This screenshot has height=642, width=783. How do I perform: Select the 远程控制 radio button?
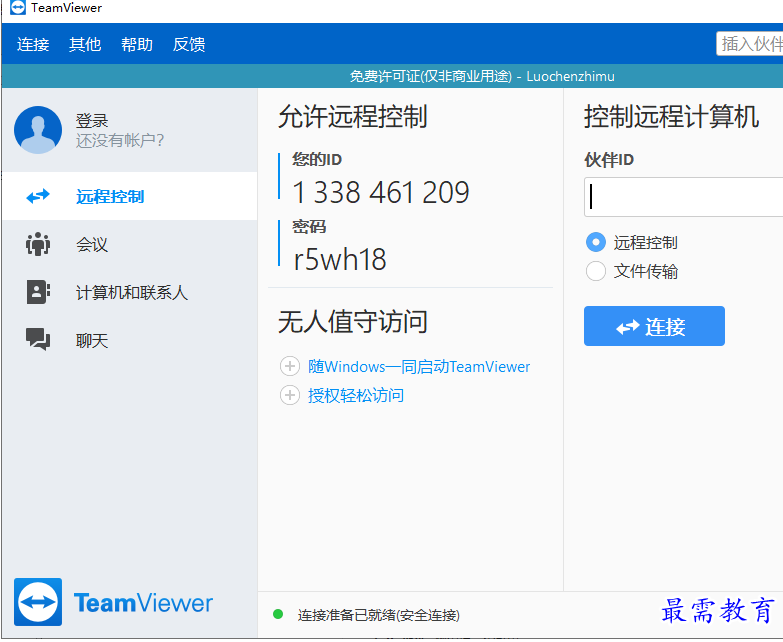click(x=596, y=242)
